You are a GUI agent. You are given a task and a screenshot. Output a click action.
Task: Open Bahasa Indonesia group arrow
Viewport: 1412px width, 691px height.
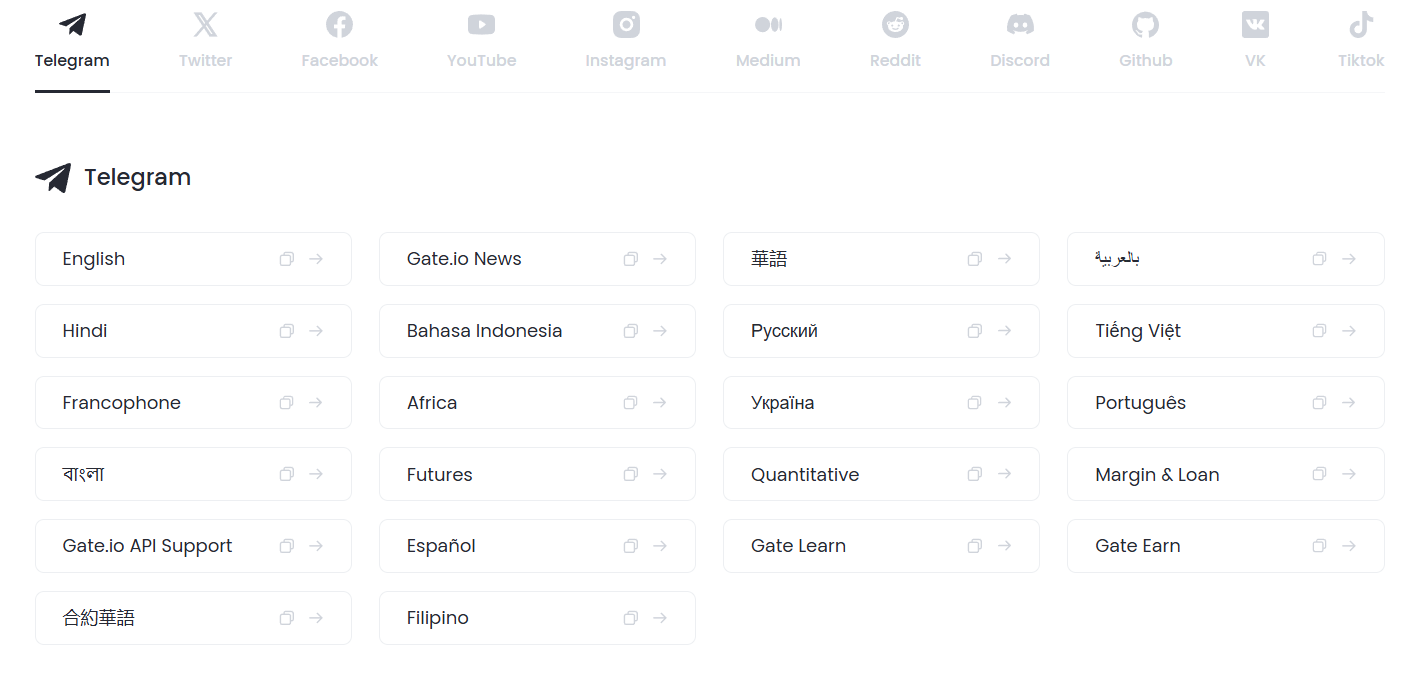tap(660, 331)
